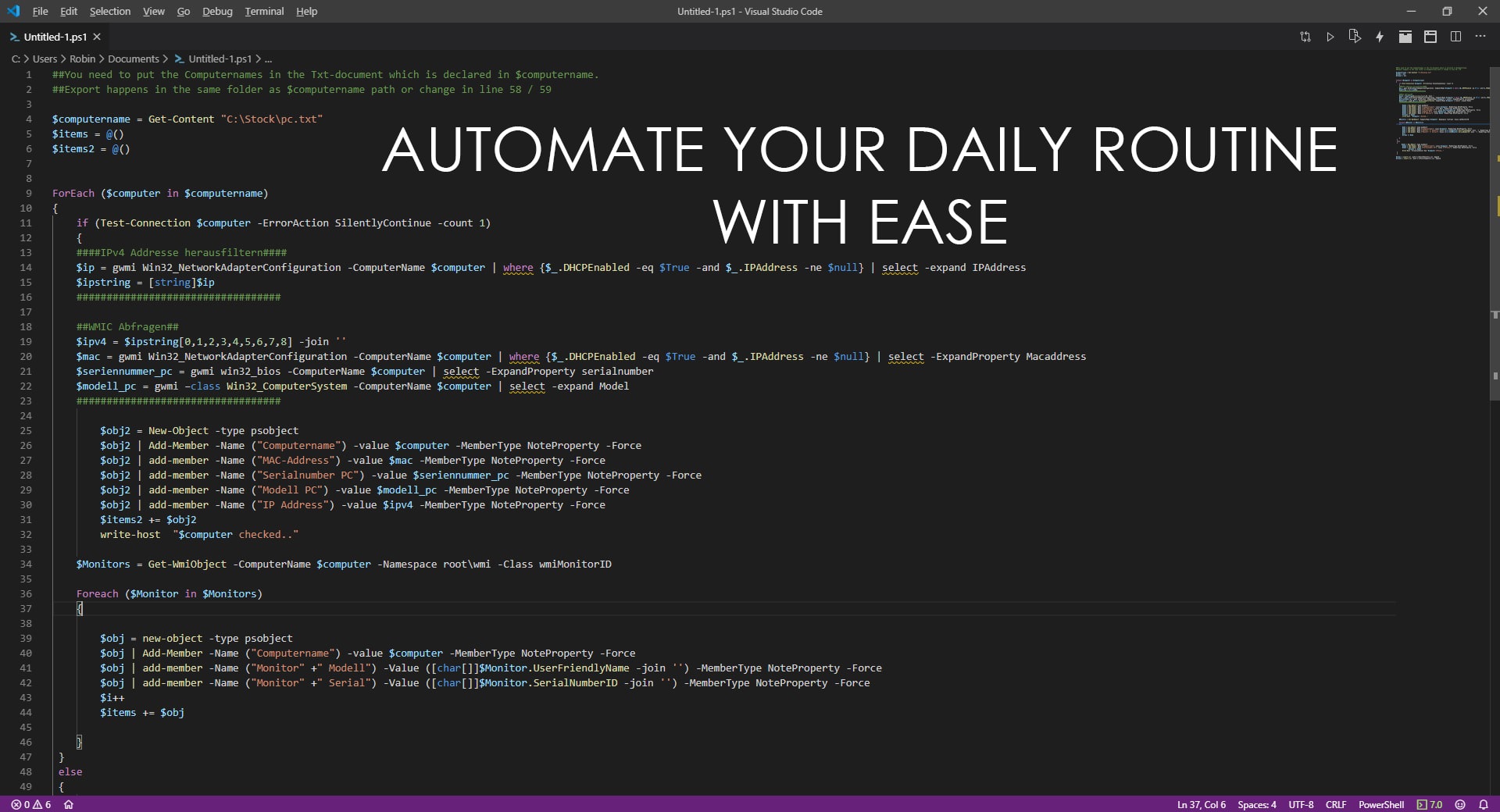Click the minimap code preview
Viewport: 1500px width, 812px height.
tap(1441, 113)
